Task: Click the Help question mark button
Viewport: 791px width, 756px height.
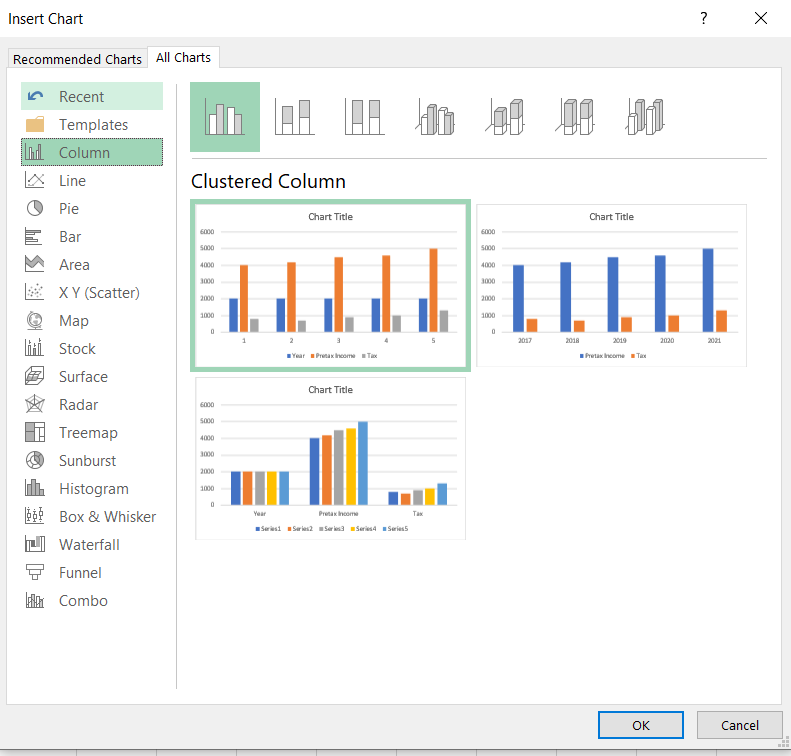Action: (x=703, y=18)
